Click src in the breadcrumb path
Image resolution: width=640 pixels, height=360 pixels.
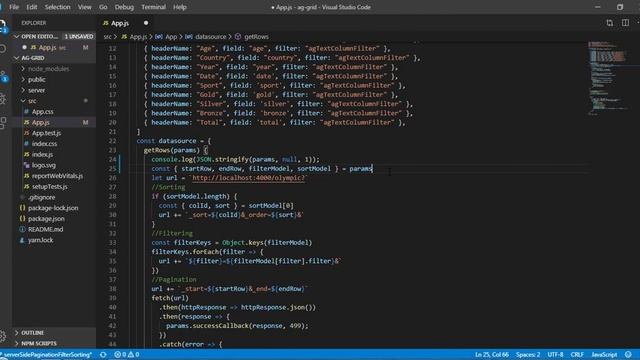[x=107, y=37]
